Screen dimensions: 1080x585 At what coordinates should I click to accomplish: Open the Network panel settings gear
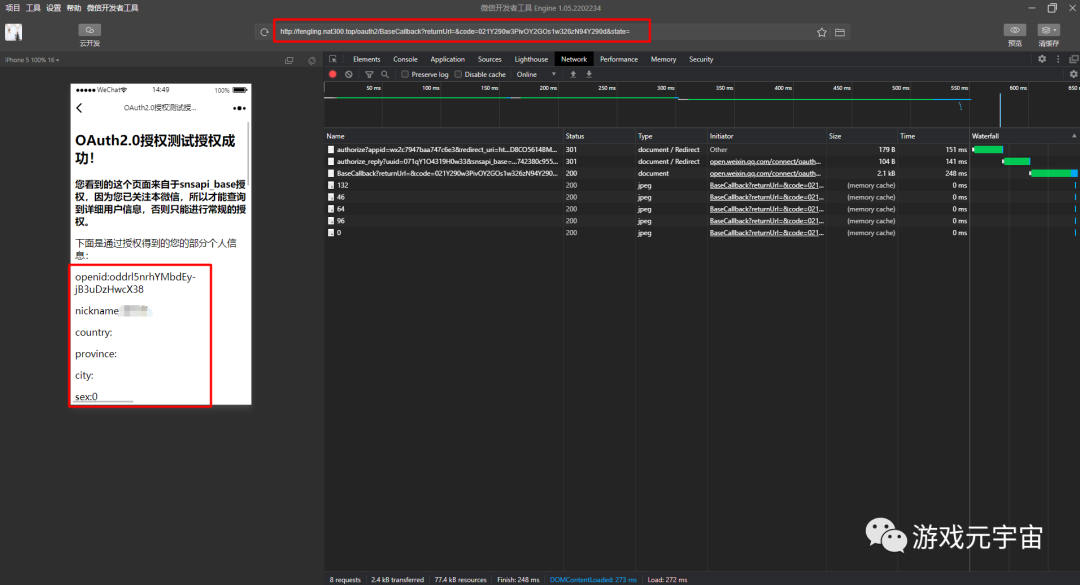(x=1073, y=74)
